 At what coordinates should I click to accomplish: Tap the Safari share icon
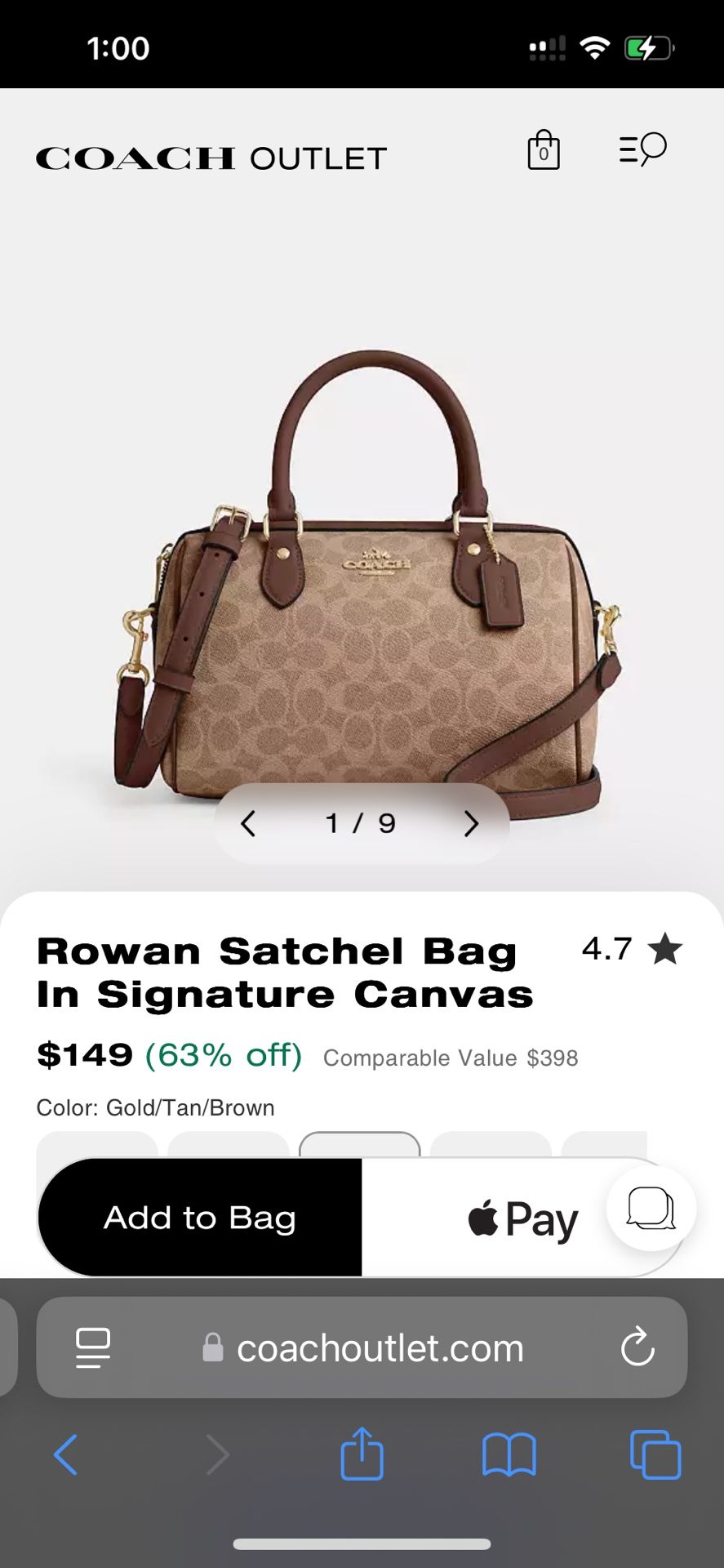[x=362, y=1454]
